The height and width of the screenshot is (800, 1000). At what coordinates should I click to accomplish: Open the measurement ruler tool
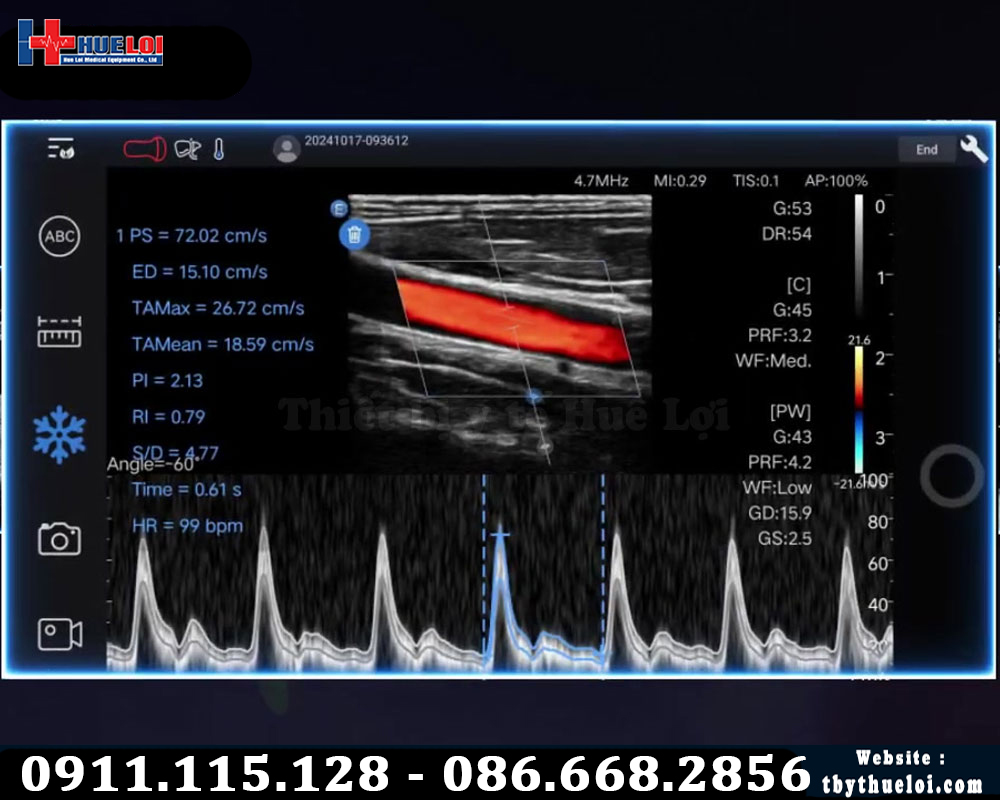pos(59,332)
